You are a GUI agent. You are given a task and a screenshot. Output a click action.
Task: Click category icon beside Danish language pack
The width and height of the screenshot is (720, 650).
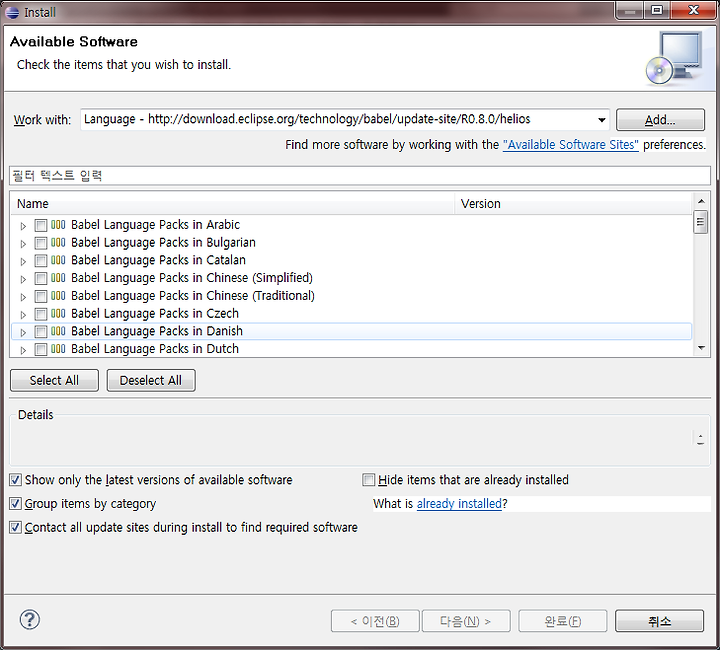click(x=58, y=331)
